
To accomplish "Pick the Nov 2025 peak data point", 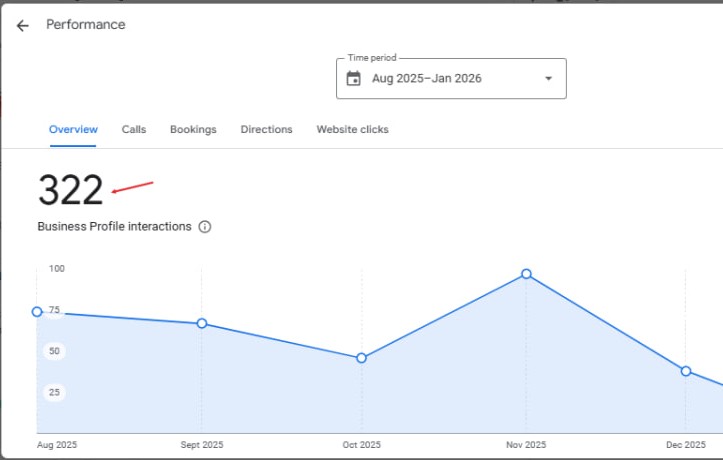I will click(526, 274).
